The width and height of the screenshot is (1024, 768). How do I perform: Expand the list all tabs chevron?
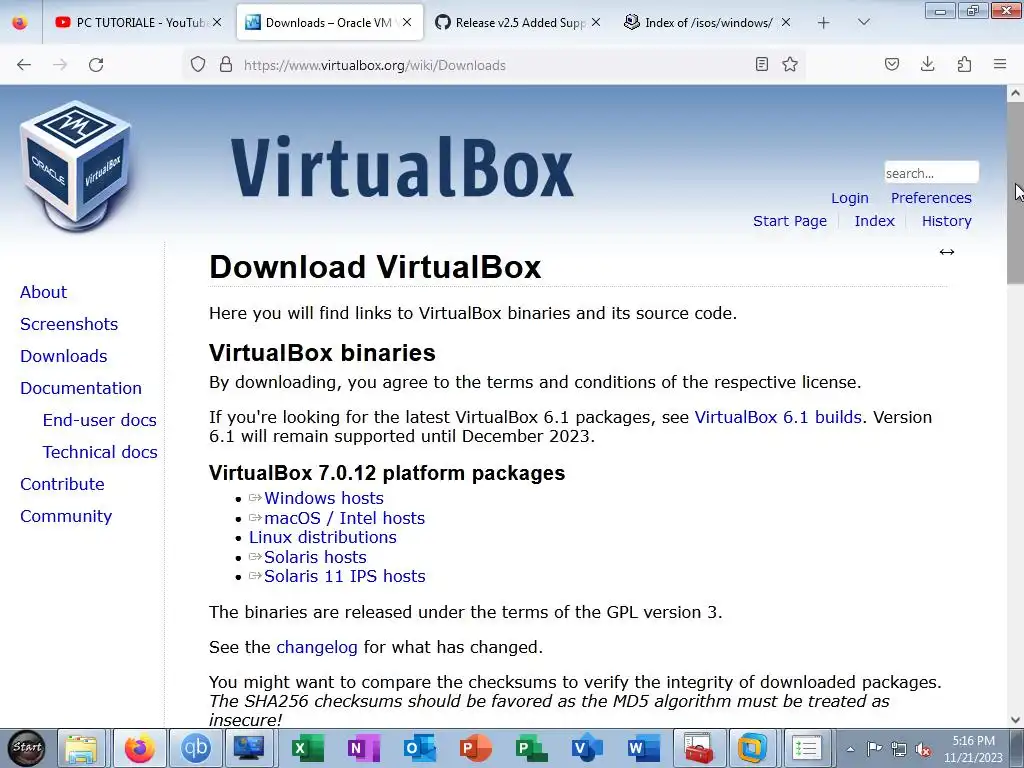(x=863, y=22)
